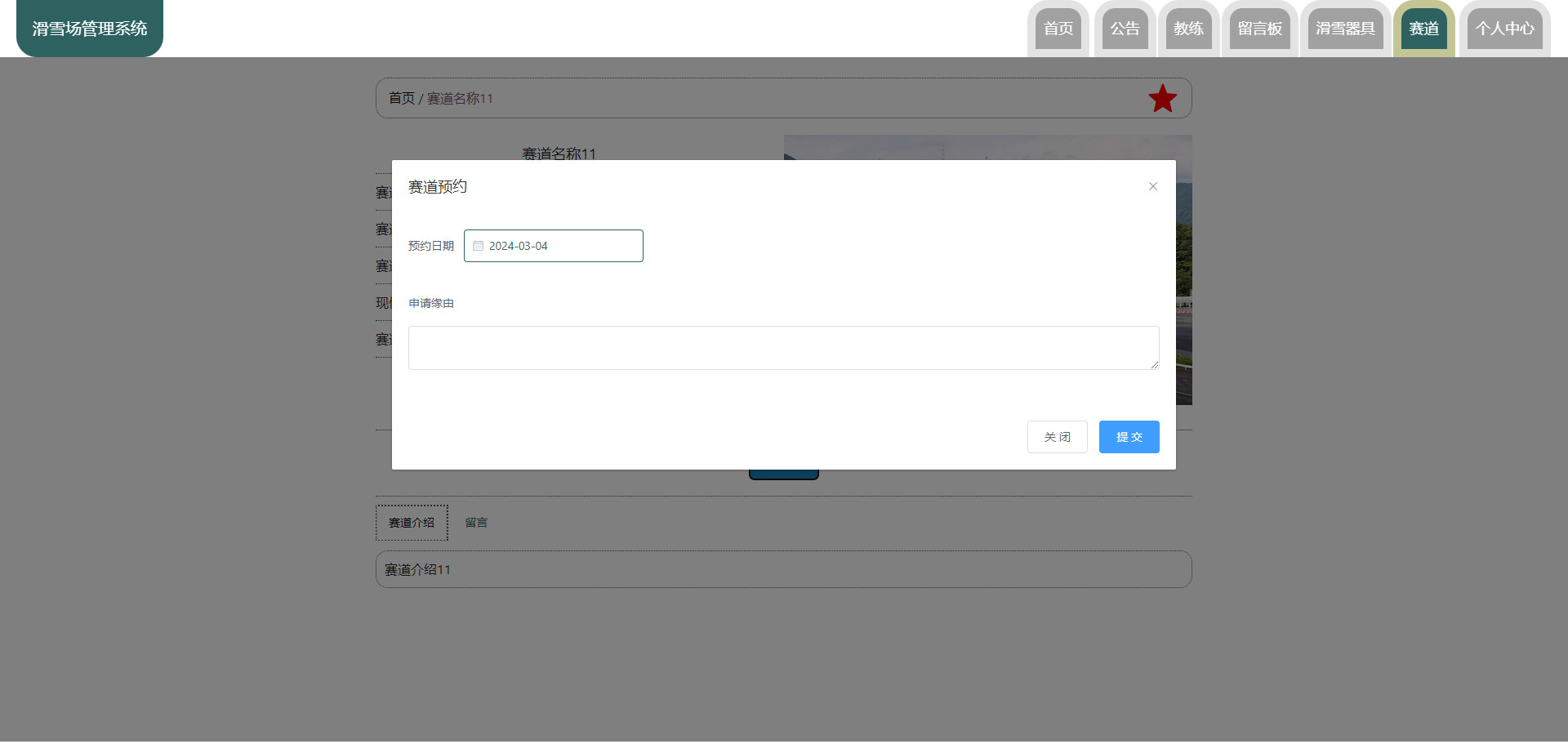Click the calendar icon in date field
This screenshot has height=744, width=1568.
[479, 246]
